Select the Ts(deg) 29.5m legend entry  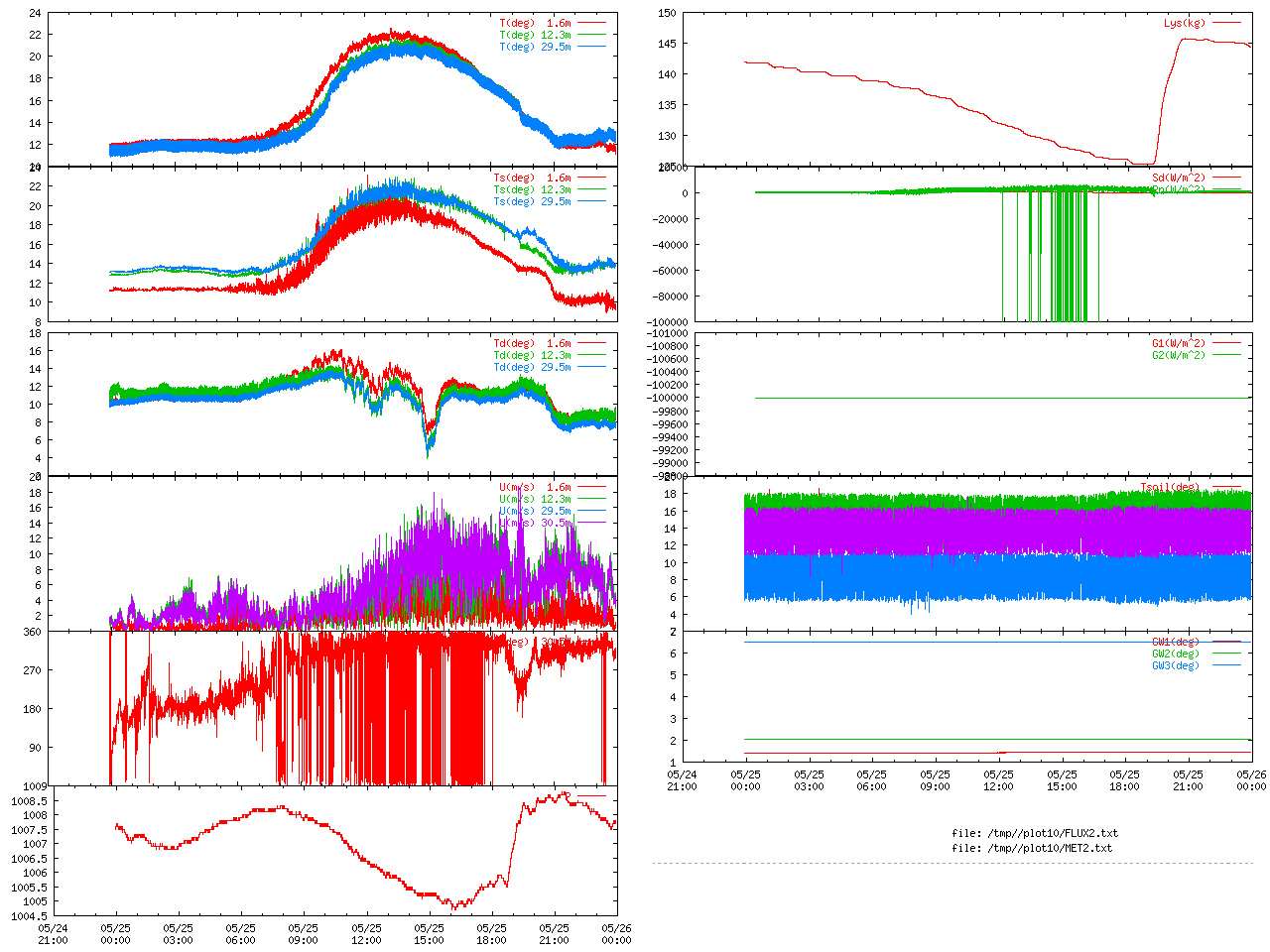[533, 202]
